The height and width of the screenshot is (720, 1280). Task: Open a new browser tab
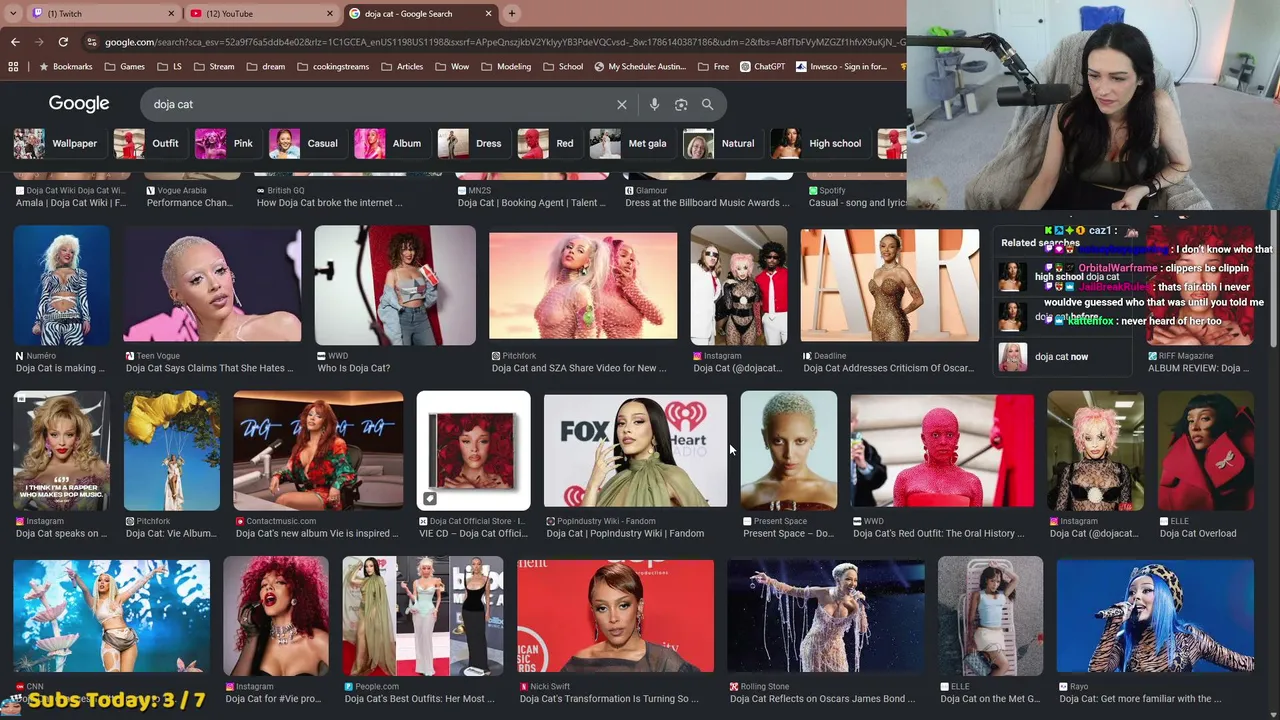coord(512,14)
